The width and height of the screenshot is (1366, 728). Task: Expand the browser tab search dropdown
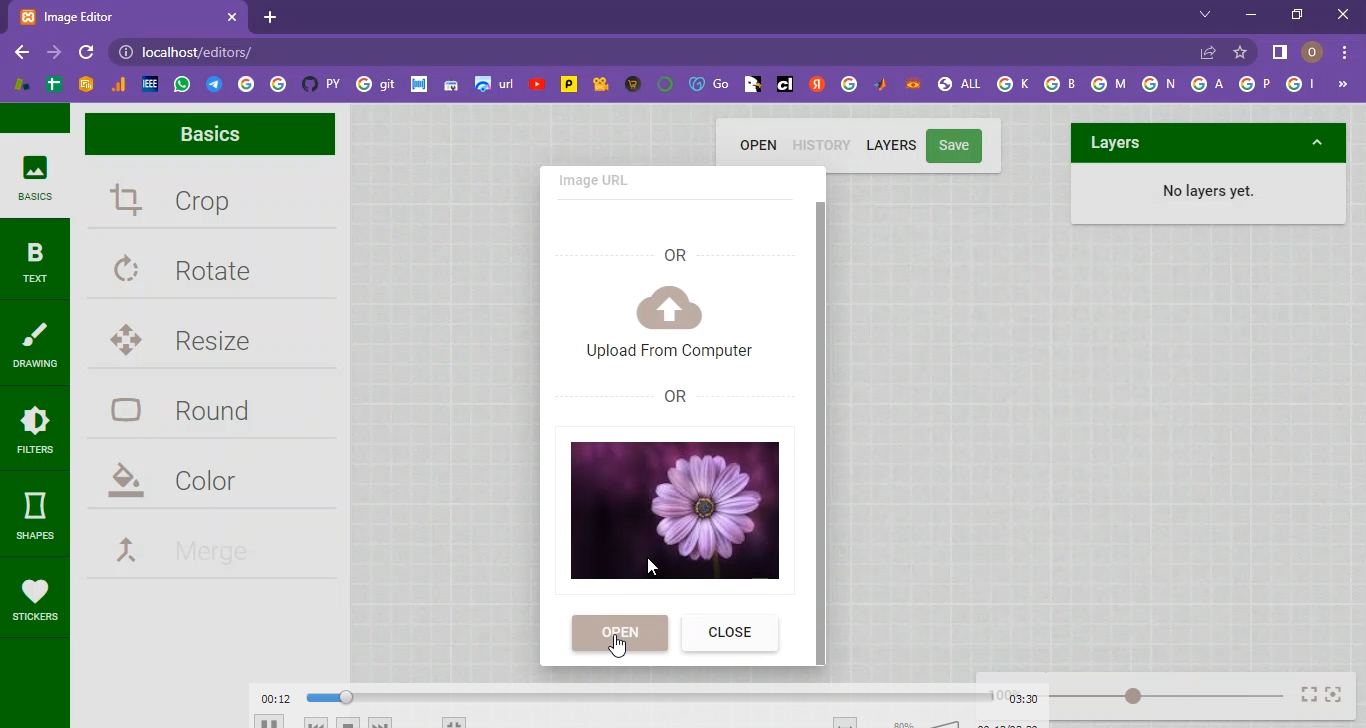(1205, 15)
